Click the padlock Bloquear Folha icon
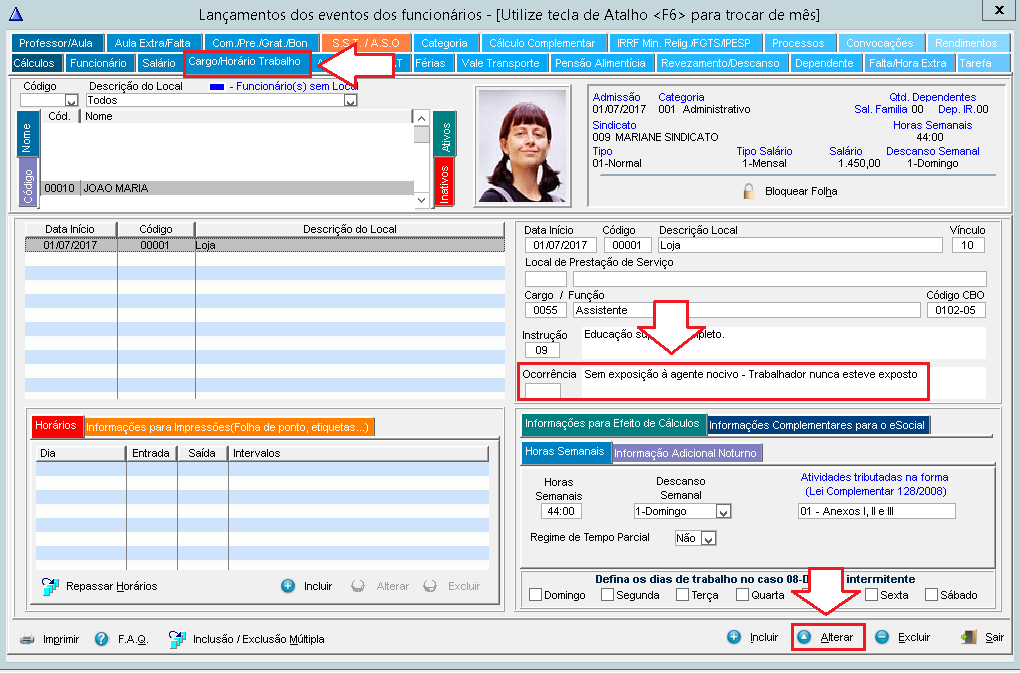This screenshot has width=1020, height=673. click(749, 191)
